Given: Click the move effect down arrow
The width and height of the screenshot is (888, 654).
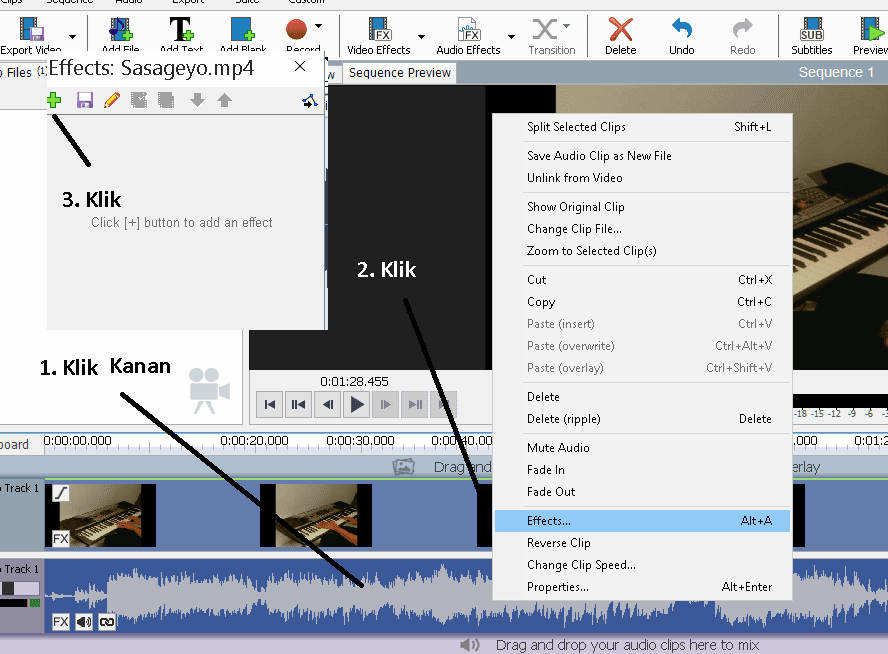Looking at the screenshot, I should click(197, 100).
